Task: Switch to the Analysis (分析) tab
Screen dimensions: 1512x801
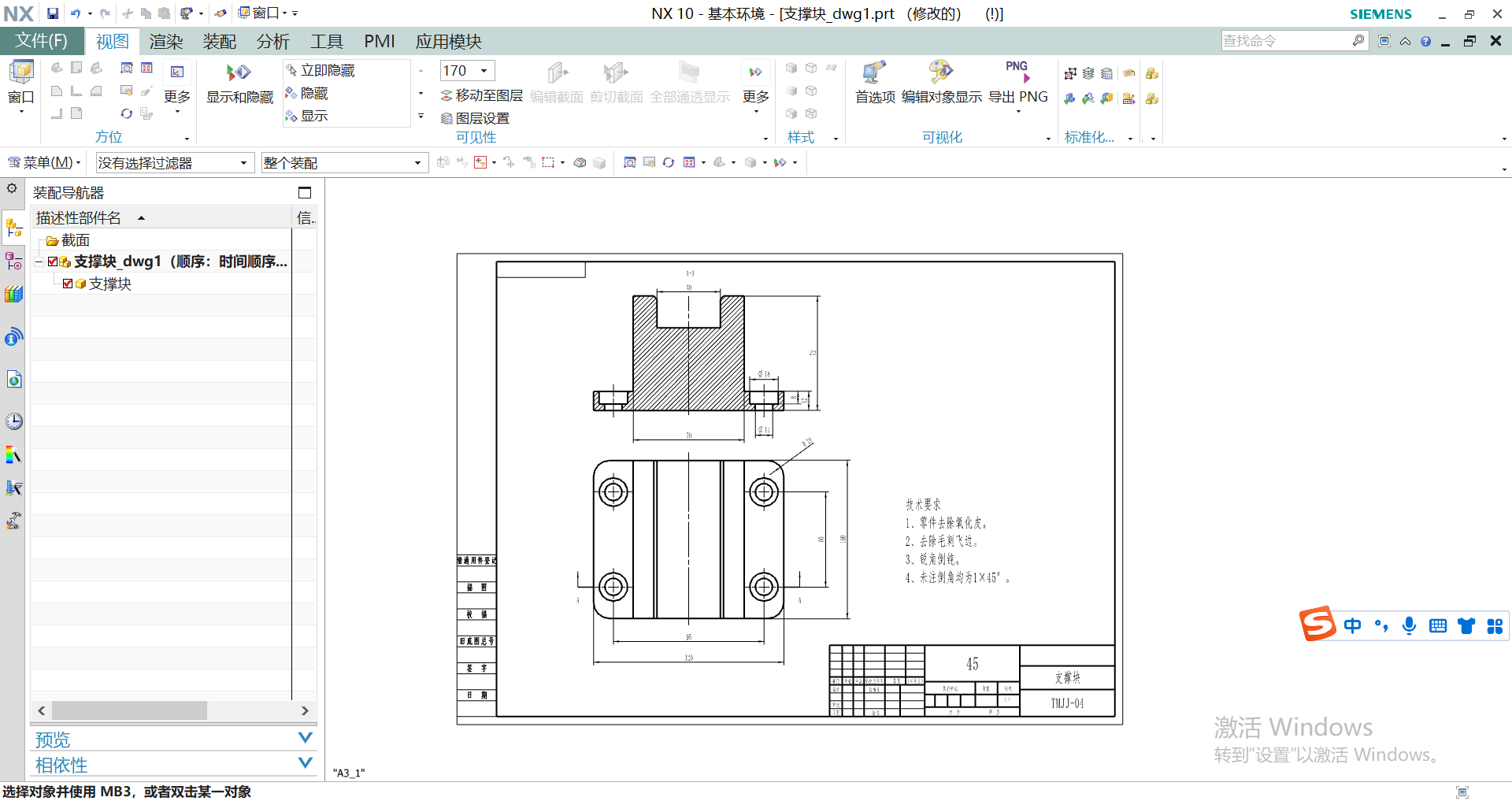Action: click(x=273, y=41)
